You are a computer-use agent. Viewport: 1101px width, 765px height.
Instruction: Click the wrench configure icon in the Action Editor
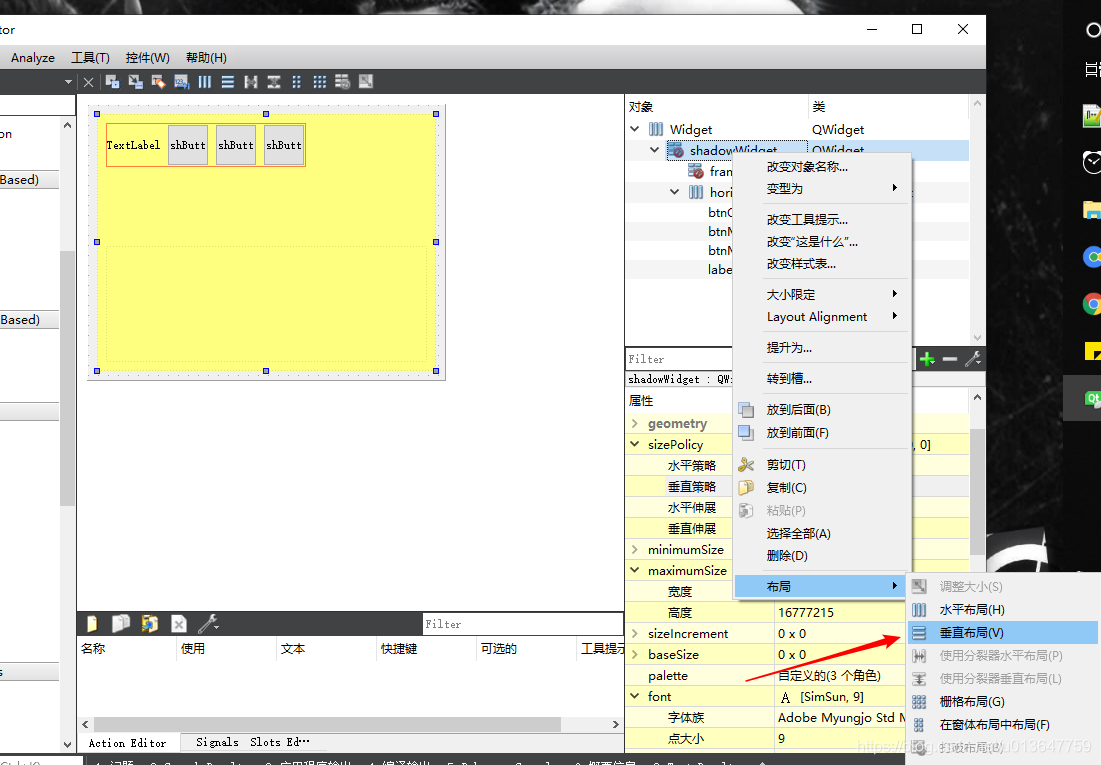pyautogui.click(x=208, y=624)
